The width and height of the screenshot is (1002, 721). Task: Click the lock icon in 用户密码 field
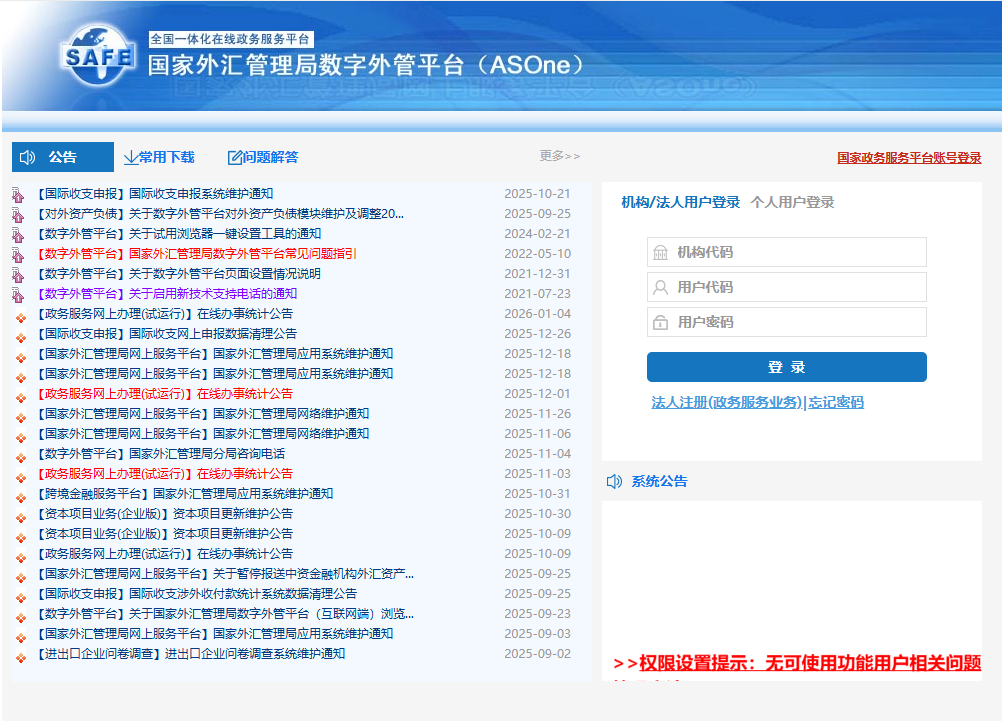[x=660, y=323]
